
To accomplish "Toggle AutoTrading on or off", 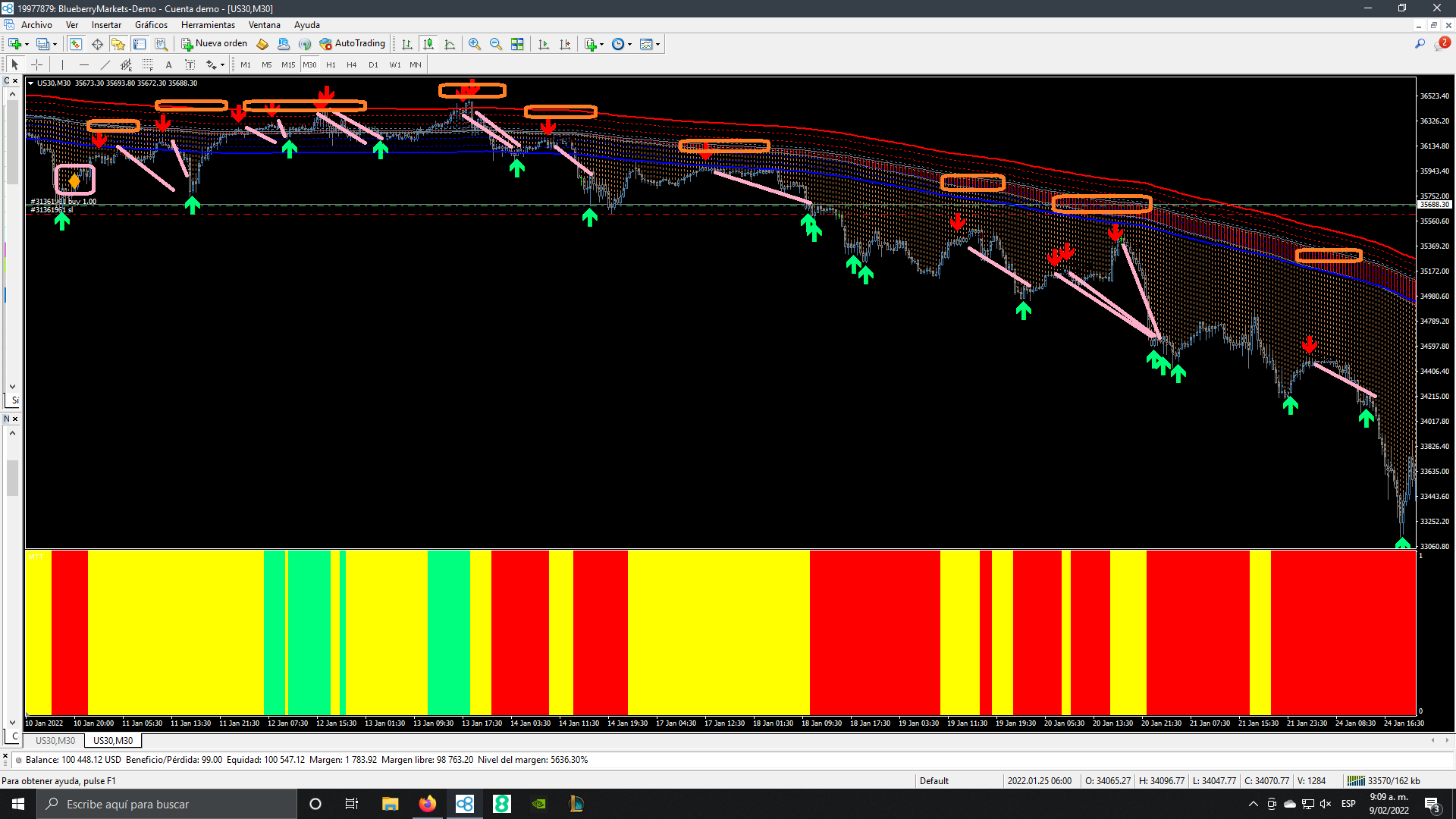I will 353,44.
